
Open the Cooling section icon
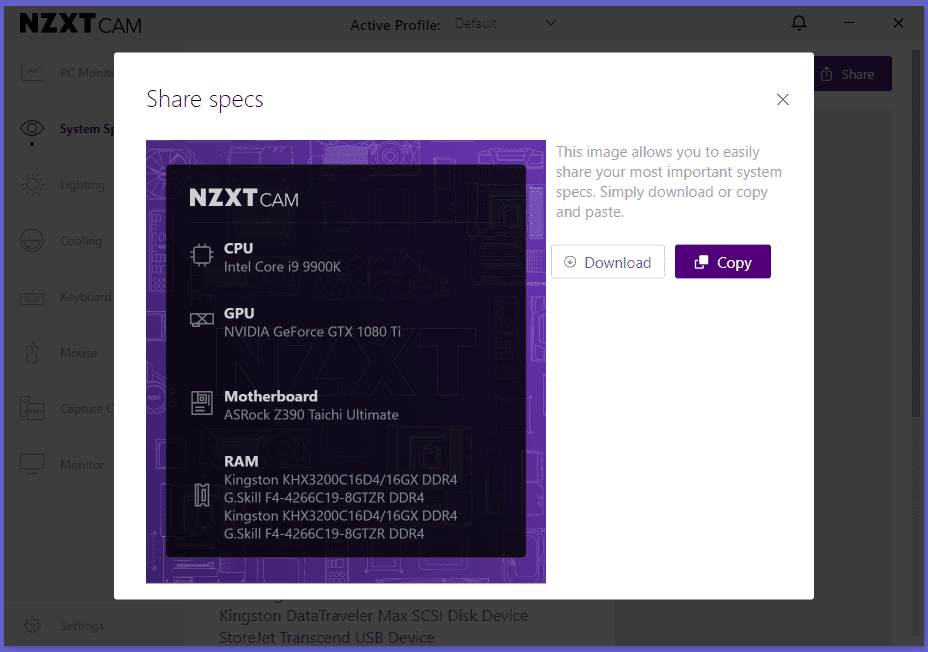(32, 241)
